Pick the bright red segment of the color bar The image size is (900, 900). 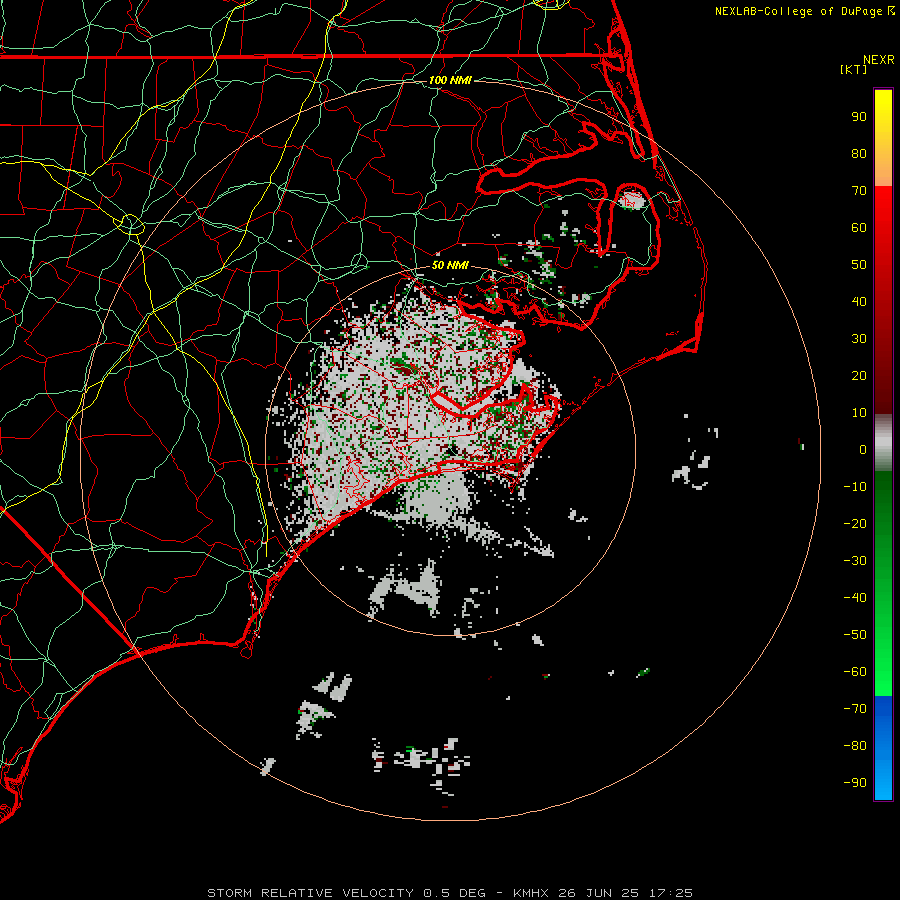coord(883,241)
